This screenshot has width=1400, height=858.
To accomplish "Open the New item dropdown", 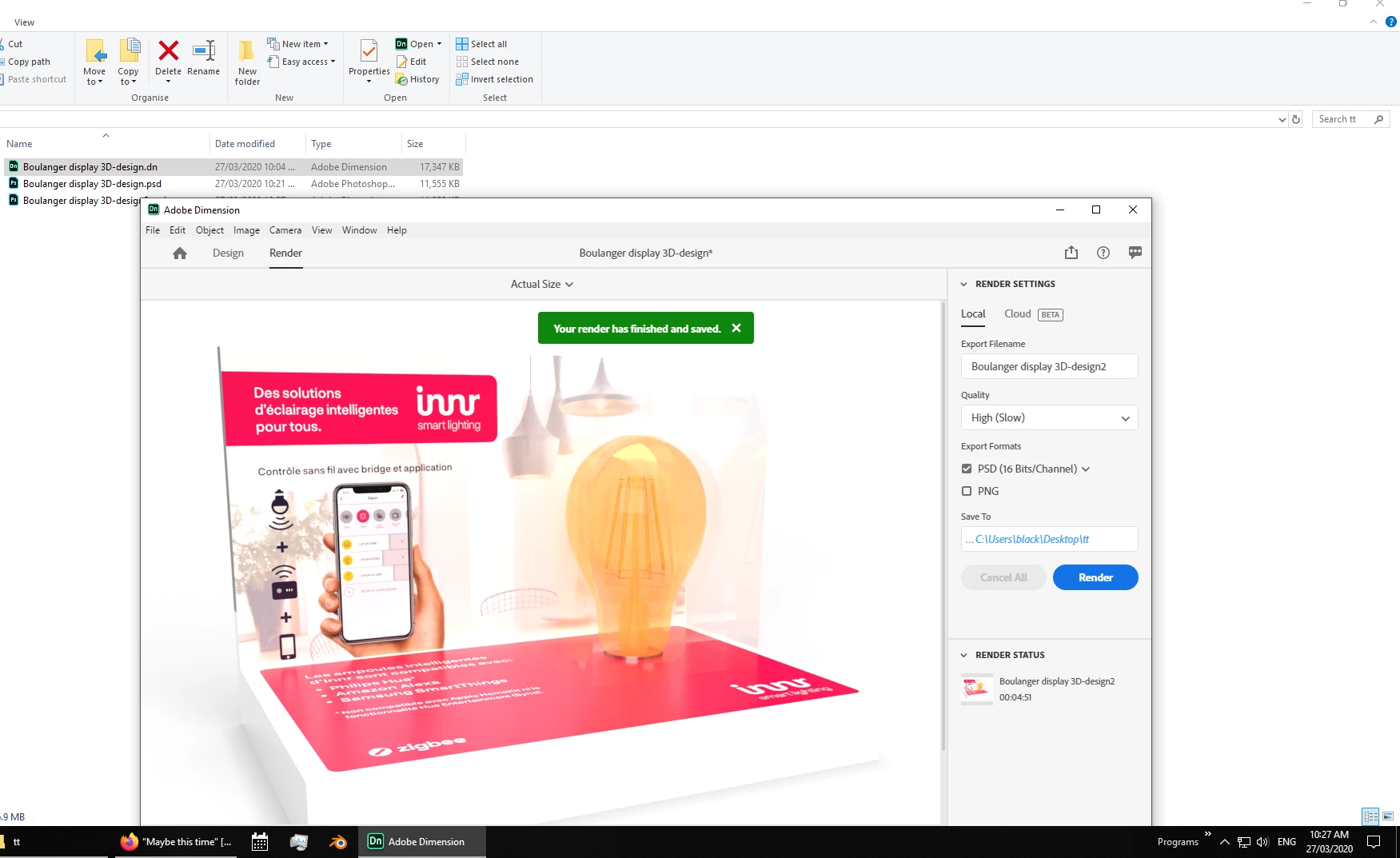I will tap(297, 44).
